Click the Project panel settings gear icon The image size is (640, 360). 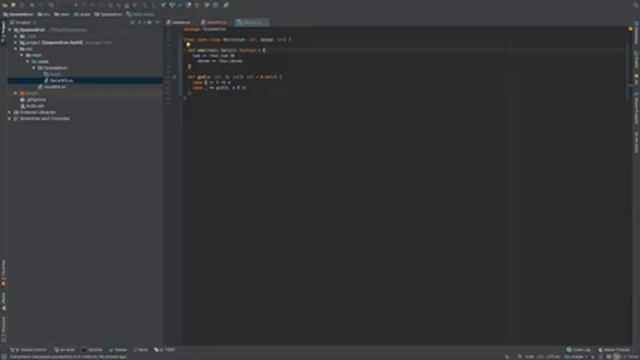(149, 22)
